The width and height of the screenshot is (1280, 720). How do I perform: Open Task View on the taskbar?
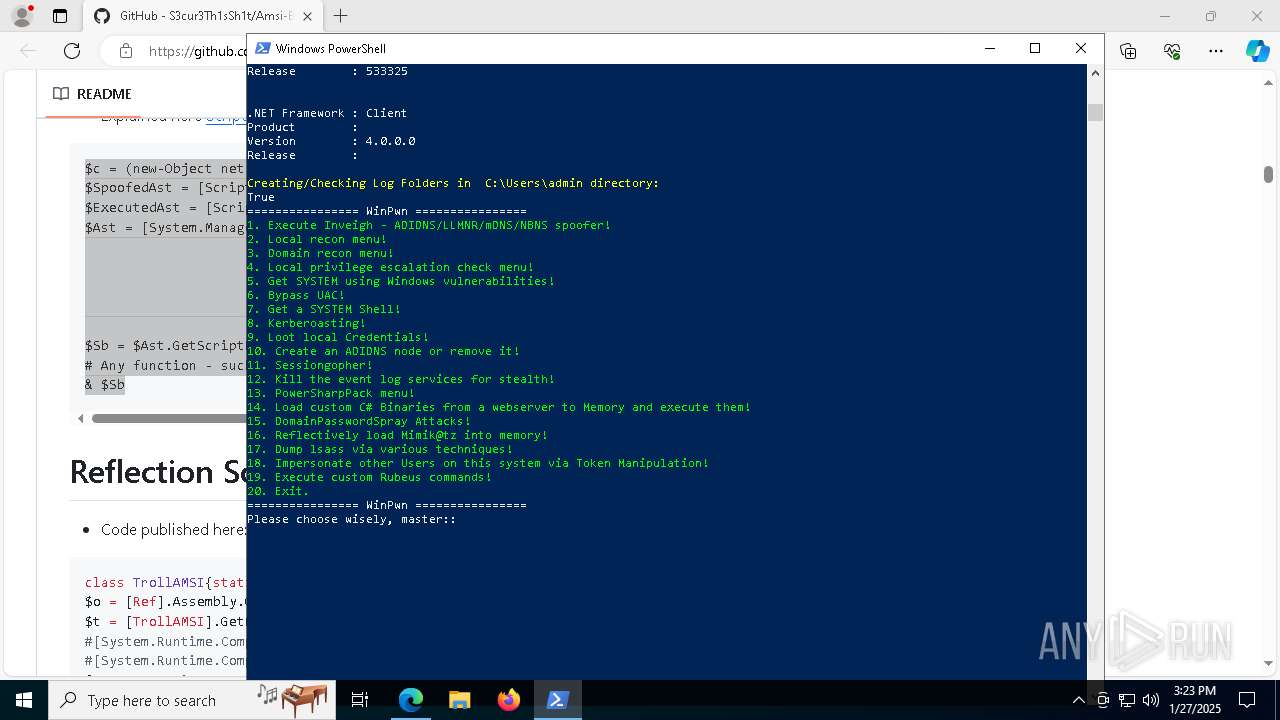point(360,700)
